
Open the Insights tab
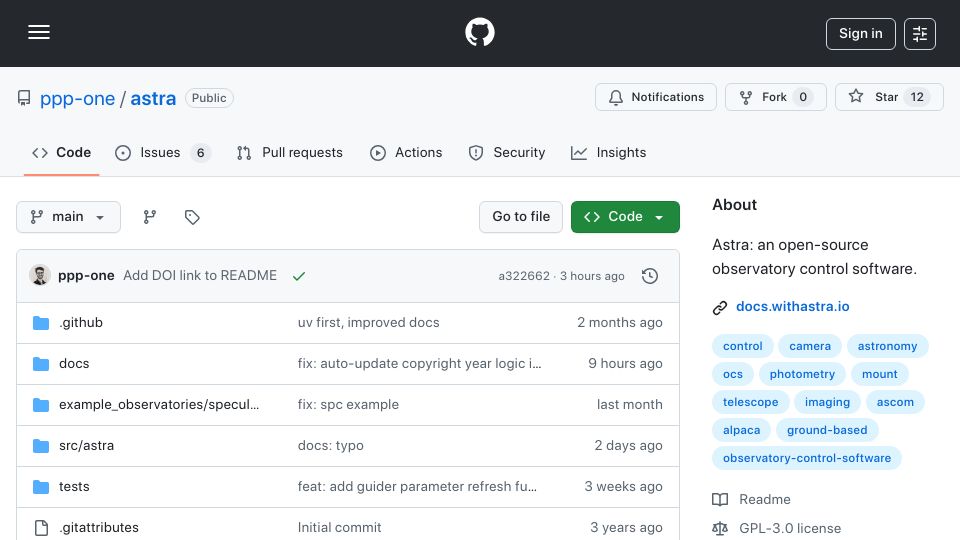[608, 152]
